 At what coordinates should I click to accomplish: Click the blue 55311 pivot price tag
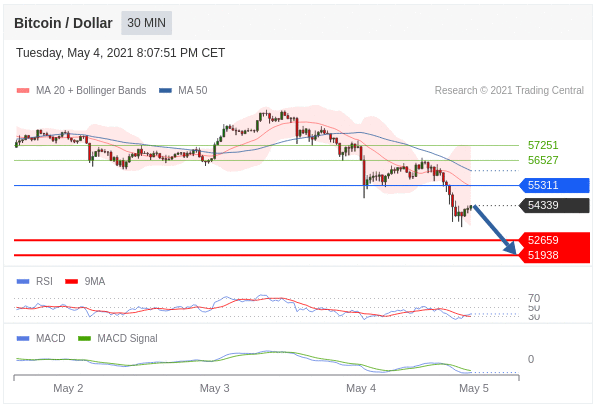tap(554, 185)
